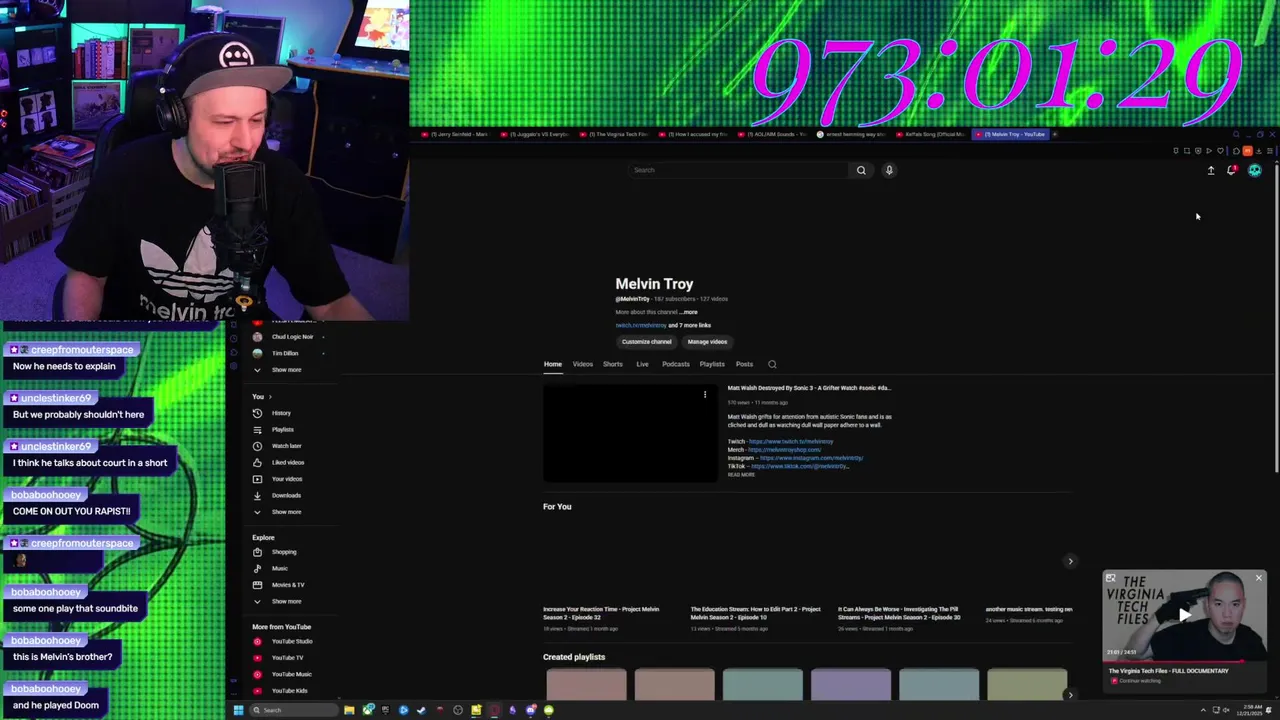Click the Movies & TV icon
The height and width of the screenshot is (720, 1280).
(x=257, y=585)
